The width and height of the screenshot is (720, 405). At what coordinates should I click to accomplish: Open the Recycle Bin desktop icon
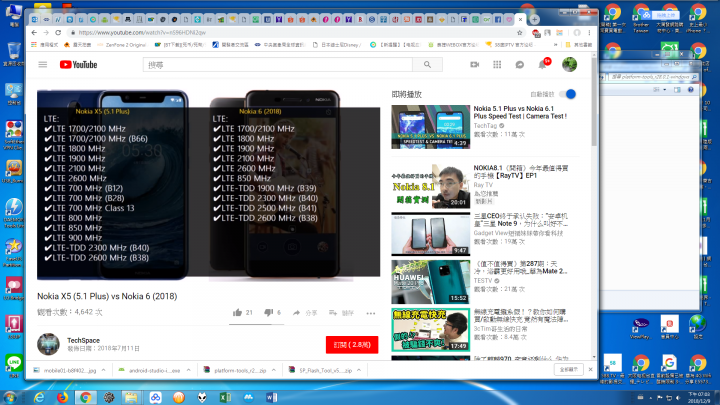coord(14,54)
